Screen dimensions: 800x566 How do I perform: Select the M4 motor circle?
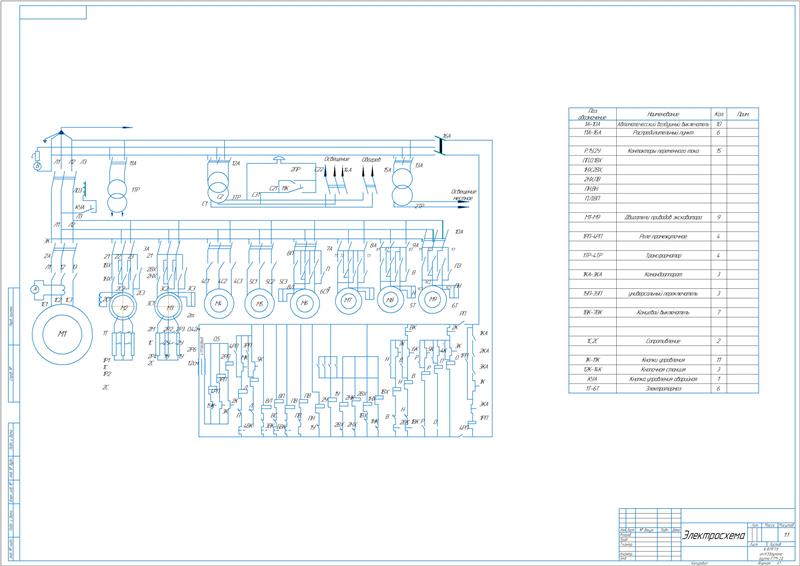point(218,304)
